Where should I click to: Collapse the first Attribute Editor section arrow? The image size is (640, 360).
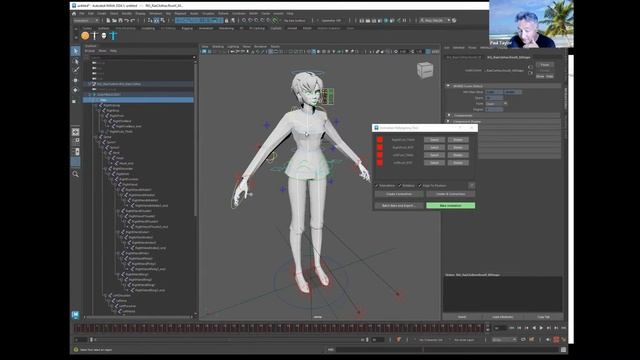(x=448, y=86)
